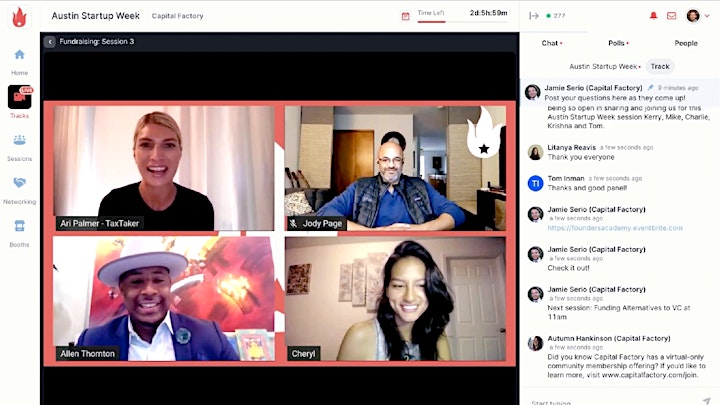Click the 'Next session: Funding Alternatives' message
720x405 pixels.
(619, 312)
